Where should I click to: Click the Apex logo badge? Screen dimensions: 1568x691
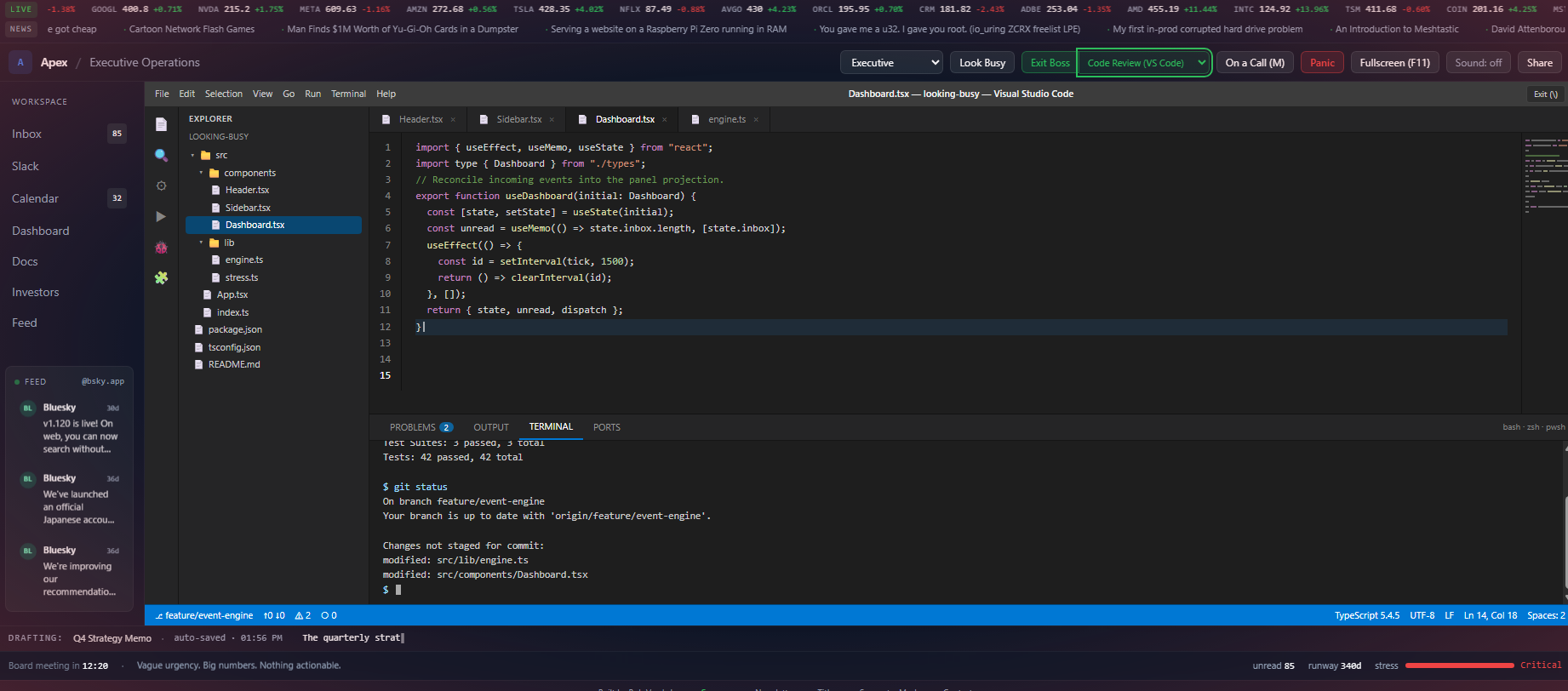20,62
